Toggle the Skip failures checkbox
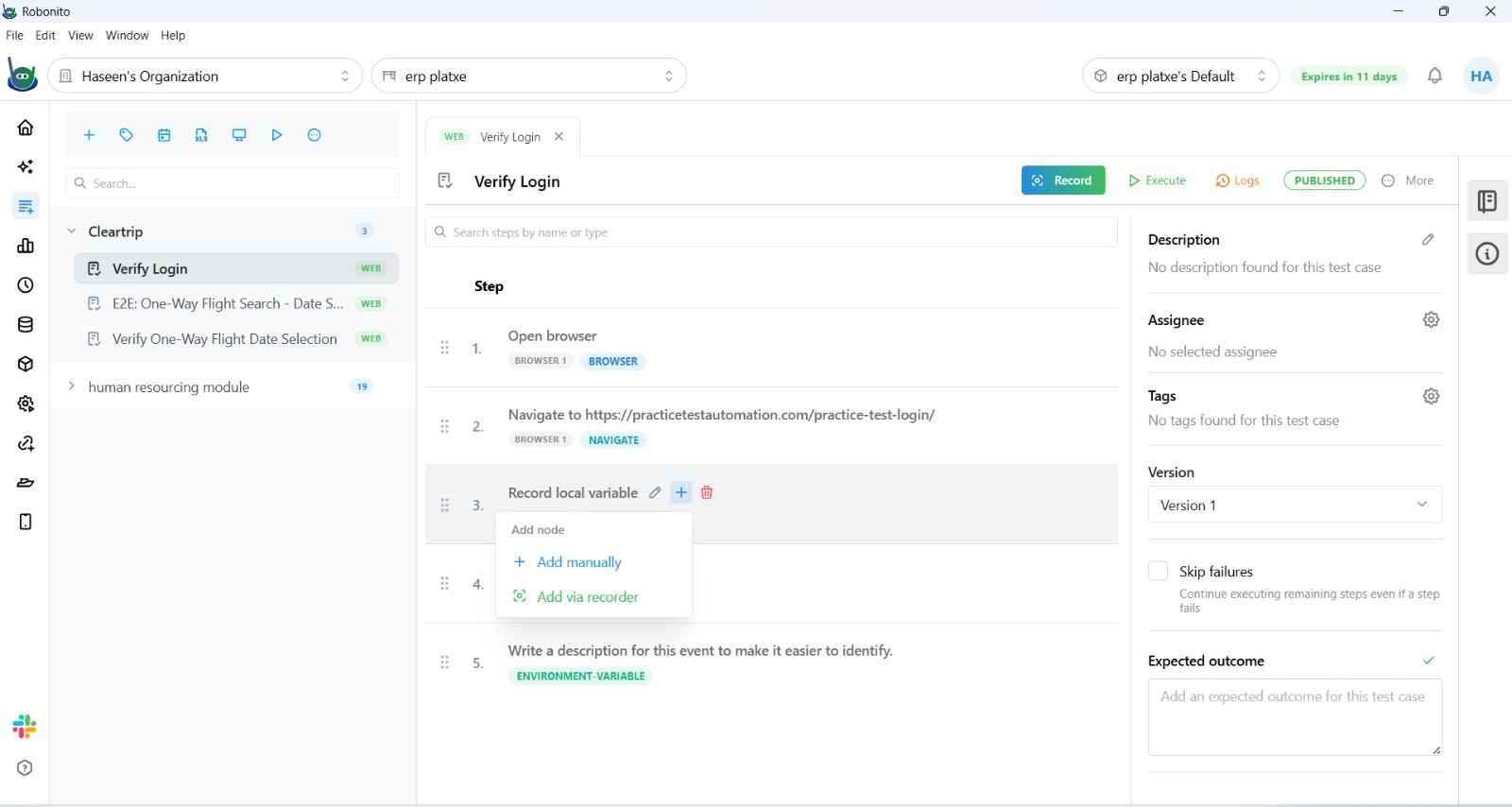 [x=1158, y=571]
